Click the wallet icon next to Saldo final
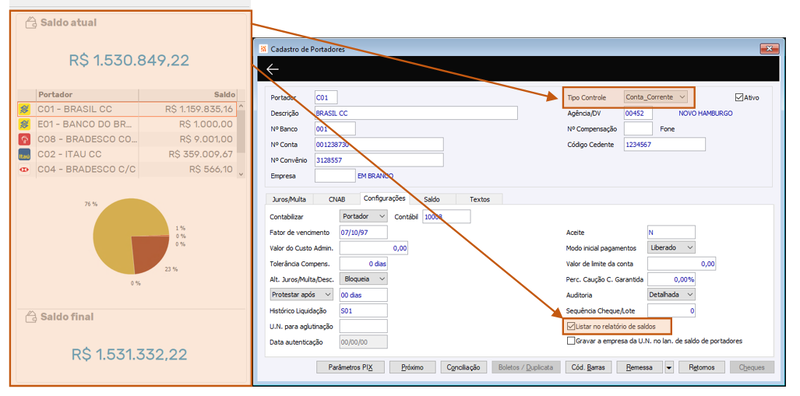 (31, 317)
